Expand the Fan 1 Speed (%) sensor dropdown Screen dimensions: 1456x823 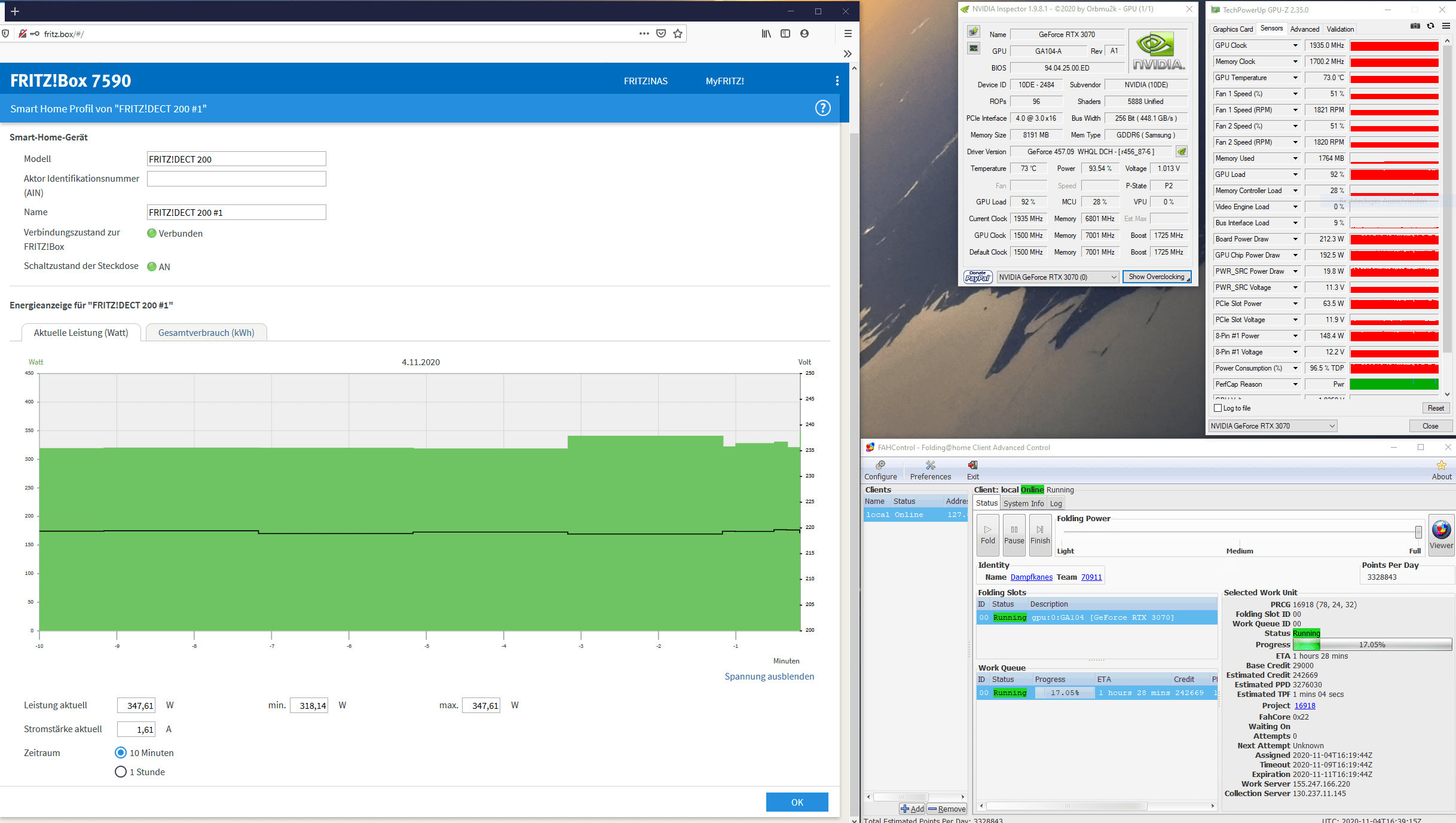click(1295, 94)
